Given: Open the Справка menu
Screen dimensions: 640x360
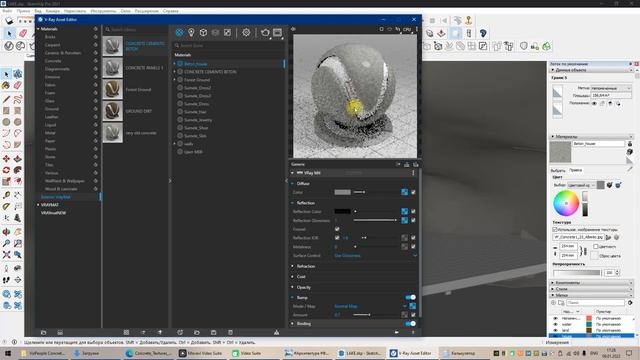Looking at the screenshot, I should [x=170, y=11].
